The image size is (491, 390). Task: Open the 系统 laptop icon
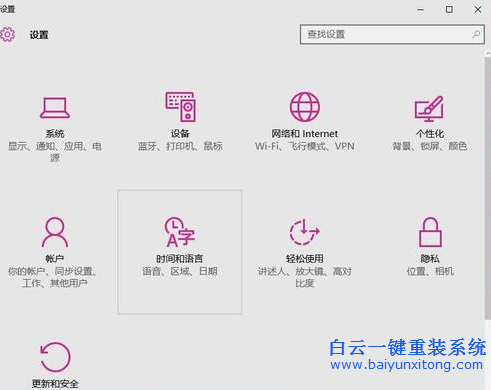tap(55, 108)
